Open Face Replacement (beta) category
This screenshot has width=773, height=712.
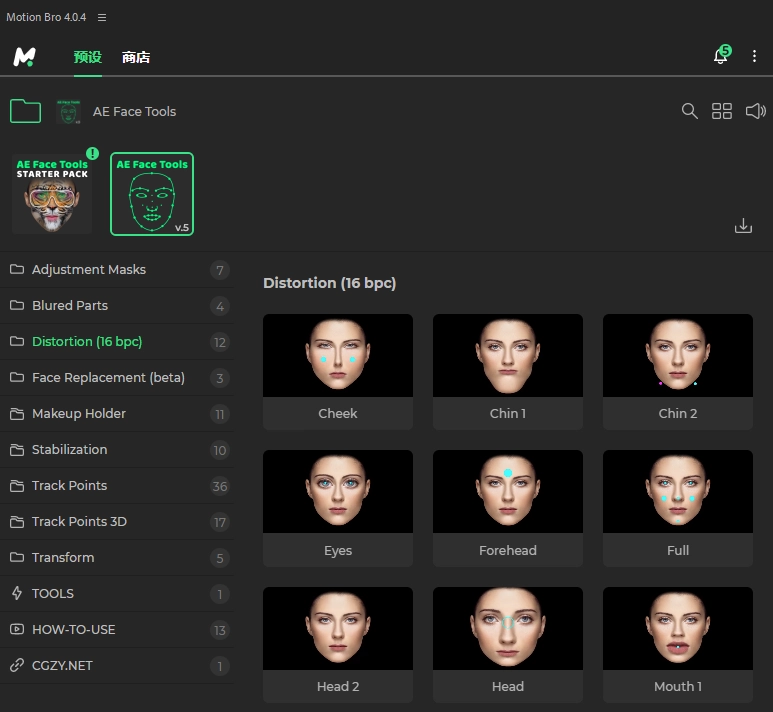click(x=117, y=378)
